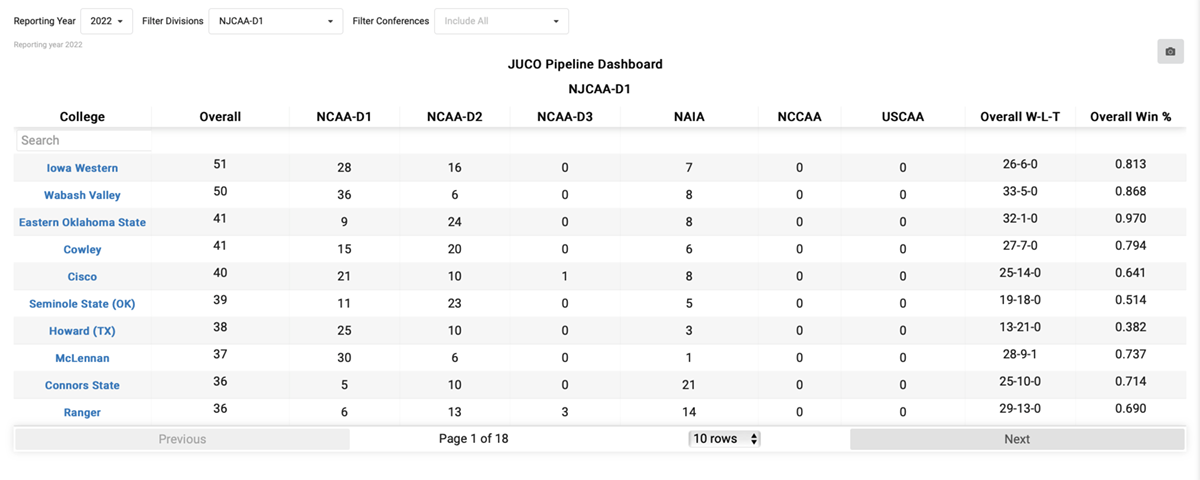
Task: Sort by the Overall column header
Action: point(220,117)
